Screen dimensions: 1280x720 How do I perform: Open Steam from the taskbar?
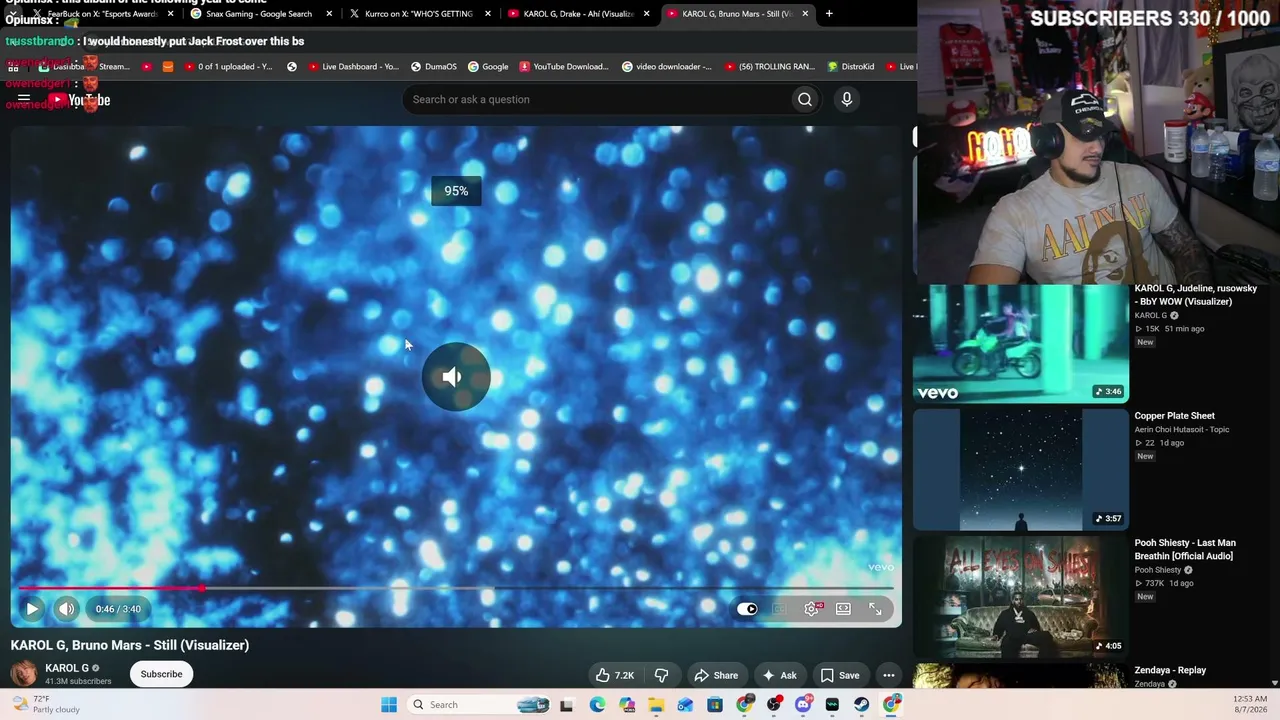click(x=861, y=705)
